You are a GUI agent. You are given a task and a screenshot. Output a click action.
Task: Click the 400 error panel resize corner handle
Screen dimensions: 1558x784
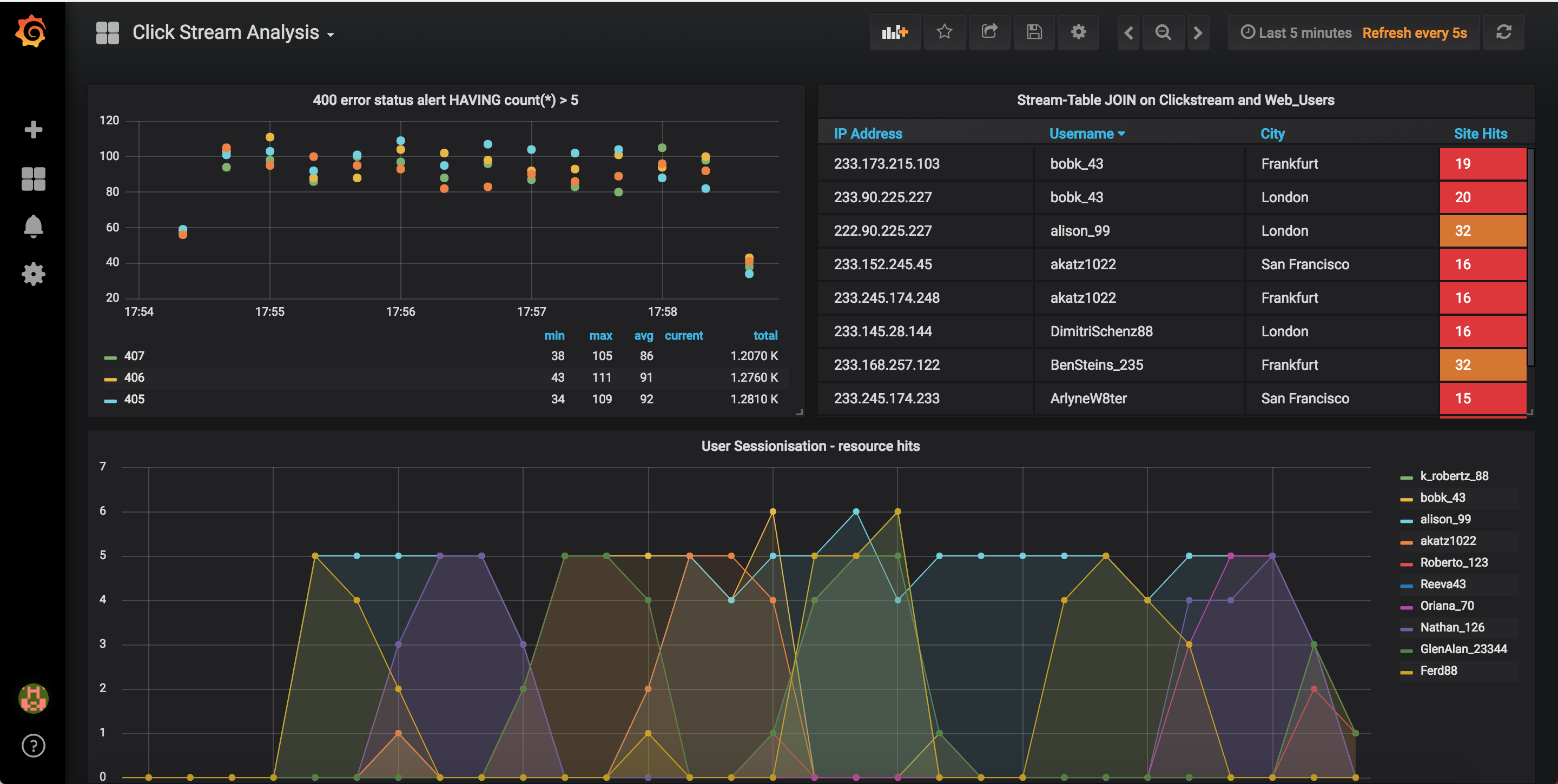[x=799, y=412]
